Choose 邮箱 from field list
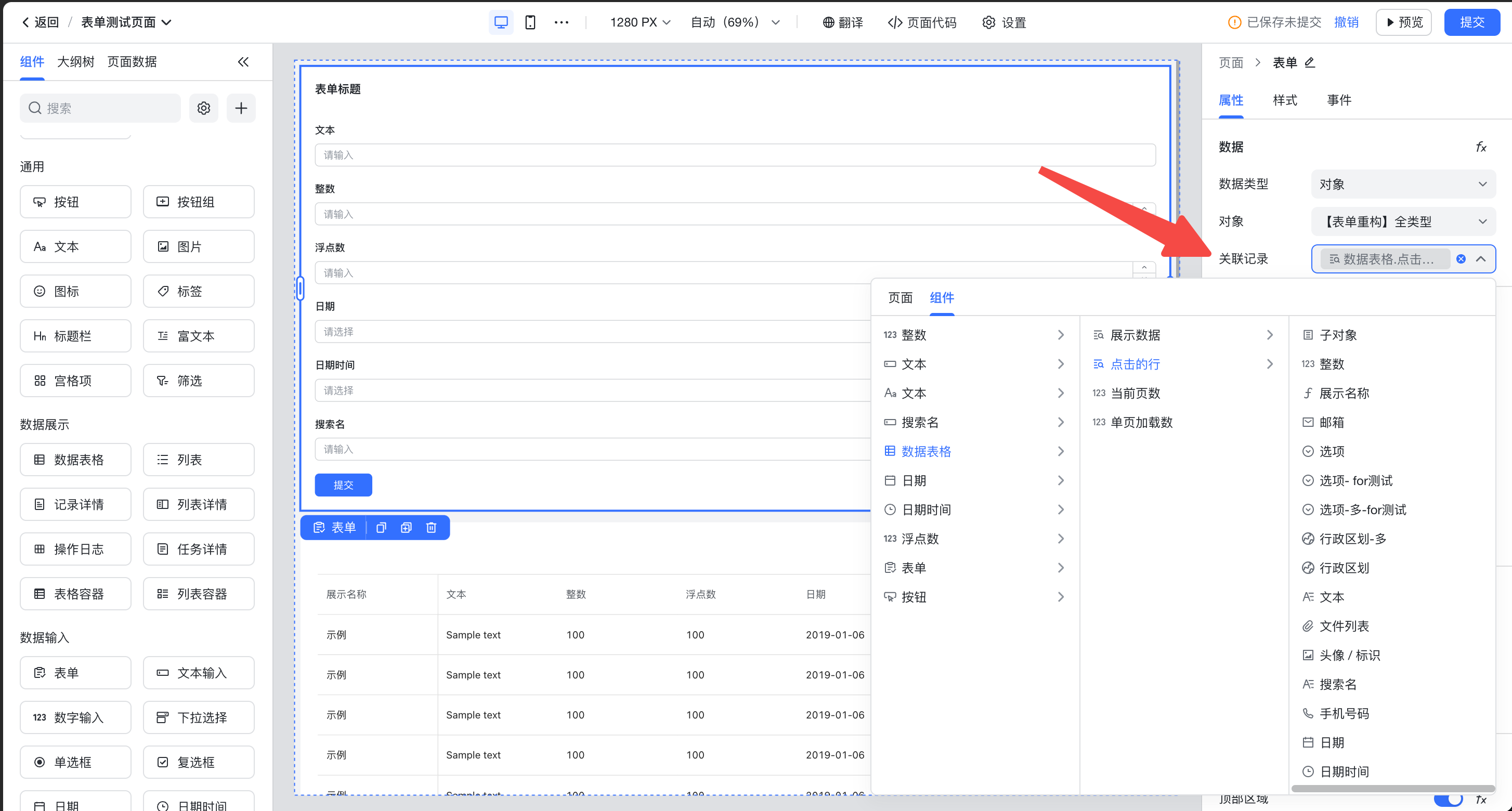 click(1392, 422)
